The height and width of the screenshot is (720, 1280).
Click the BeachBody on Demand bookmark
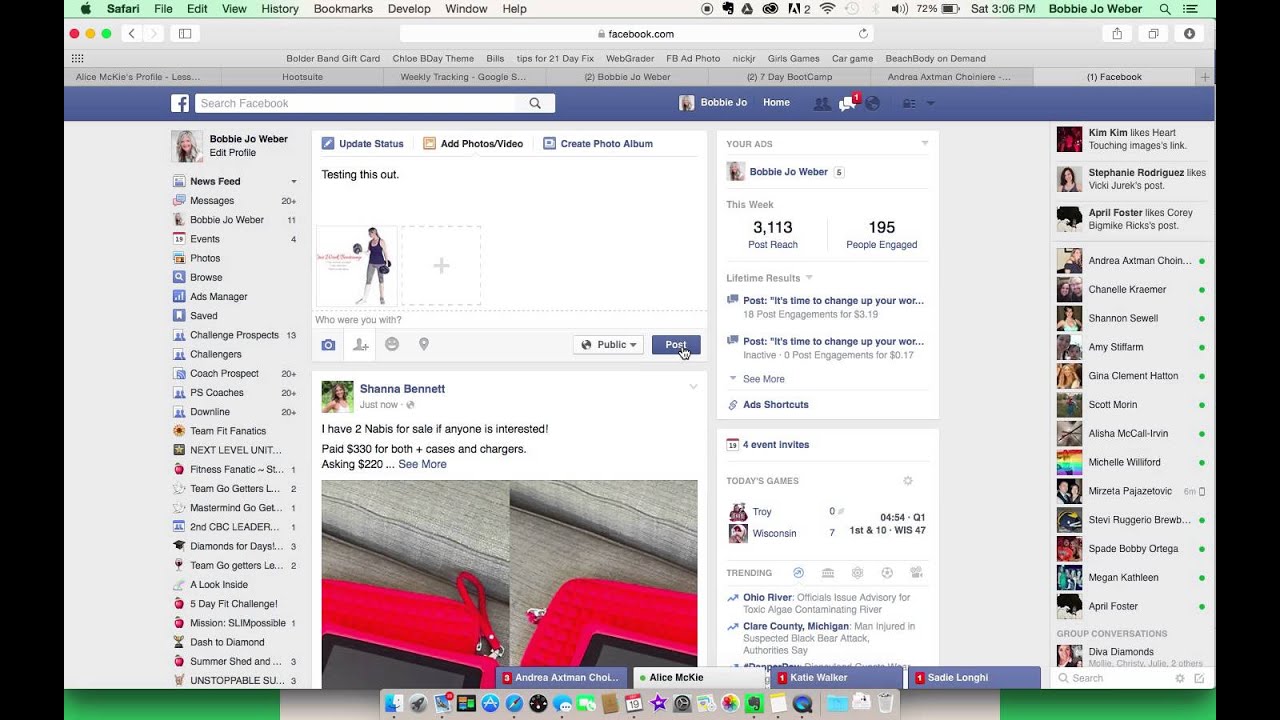[x=935, y=59]
